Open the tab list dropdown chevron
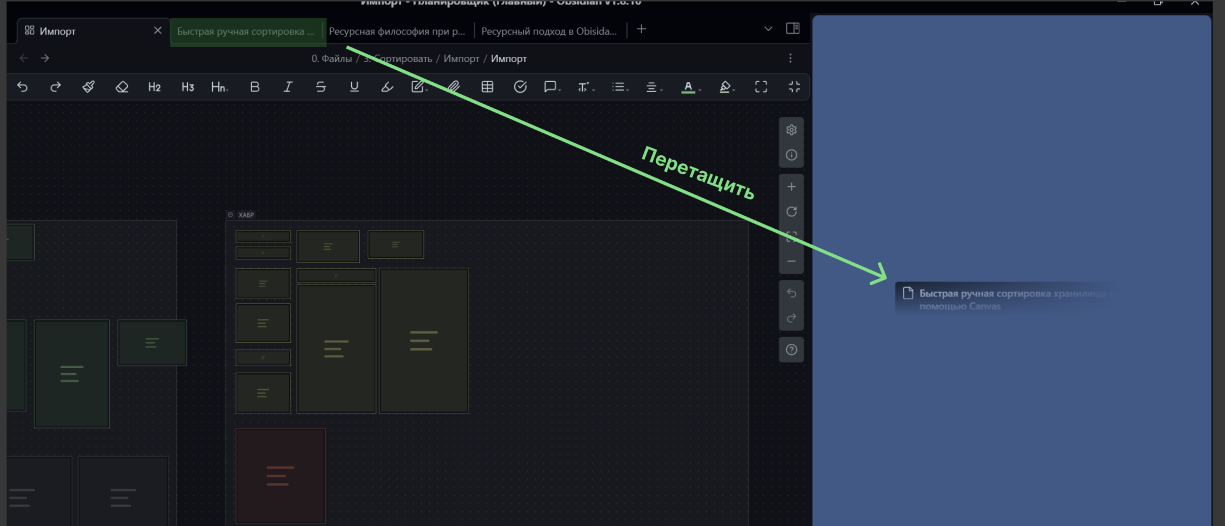This screenshot has width=1225, height=526. 768,29
